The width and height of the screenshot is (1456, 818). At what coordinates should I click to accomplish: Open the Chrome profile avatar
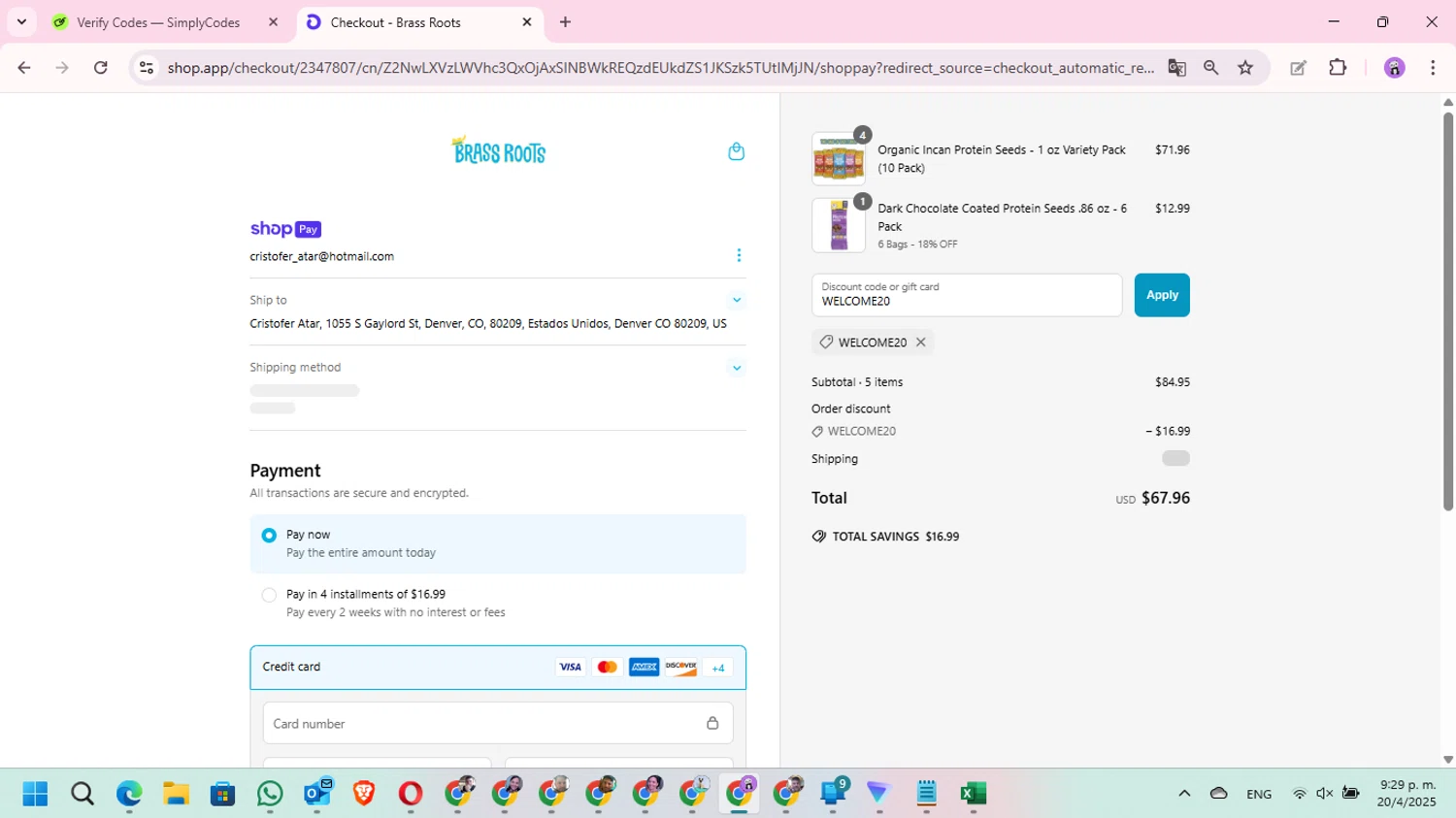point(1394,68)
